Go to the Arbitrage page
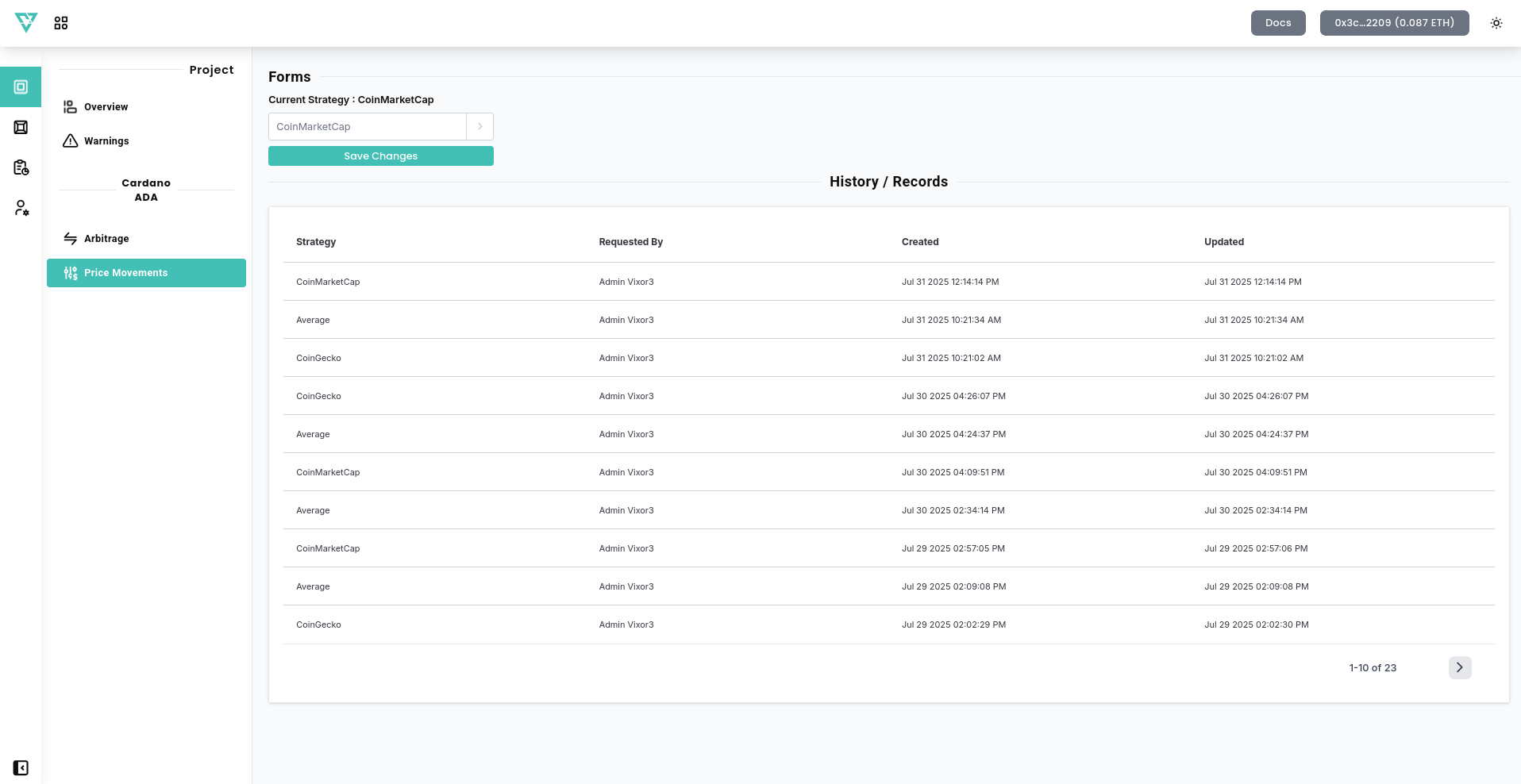The height and width of the screenshot is (784, 1521). [x=106, y=239]
